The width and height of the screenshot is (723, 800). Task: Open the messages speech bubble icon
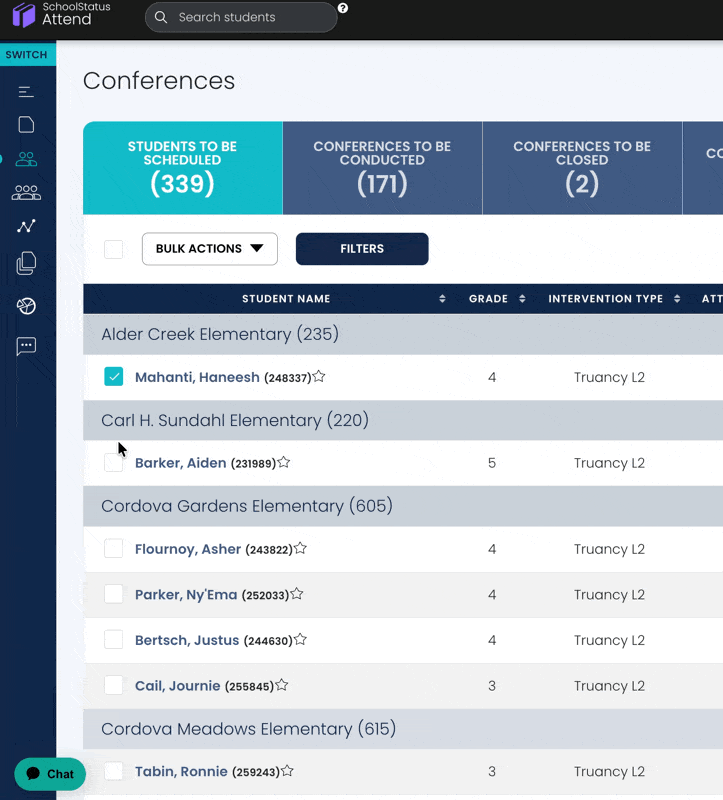click(x=26, y=346)
